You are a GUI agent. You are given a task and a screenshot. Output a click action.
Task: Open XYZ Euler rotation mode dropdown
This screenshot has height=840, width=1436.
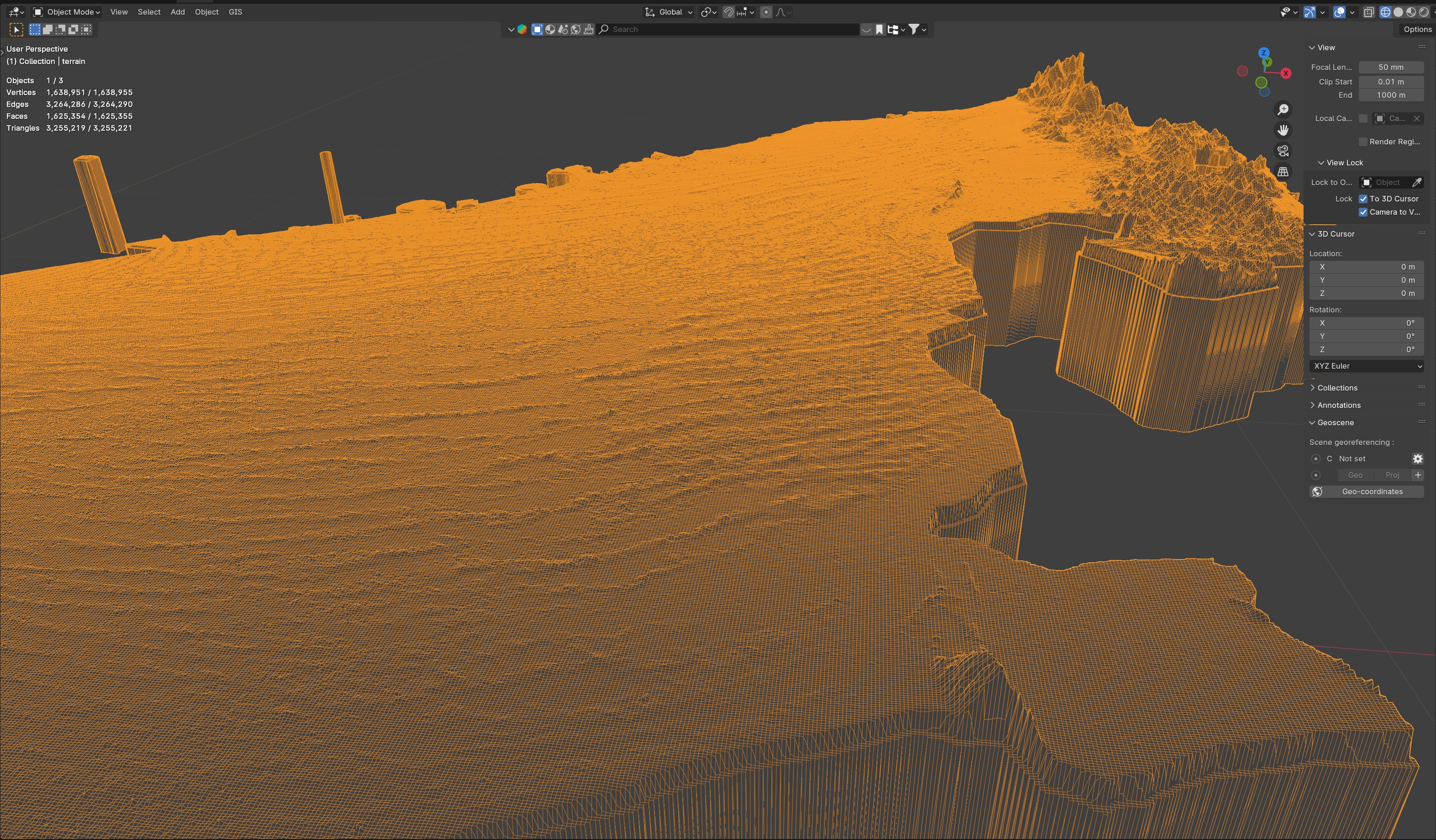pyautogui.click(x=1367, y=366)
